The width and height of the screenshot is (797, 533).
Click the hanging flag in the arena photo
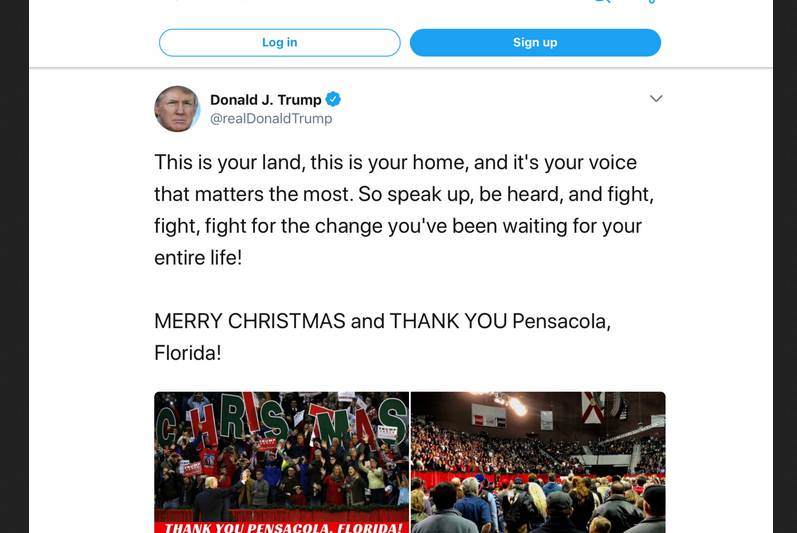593,407
